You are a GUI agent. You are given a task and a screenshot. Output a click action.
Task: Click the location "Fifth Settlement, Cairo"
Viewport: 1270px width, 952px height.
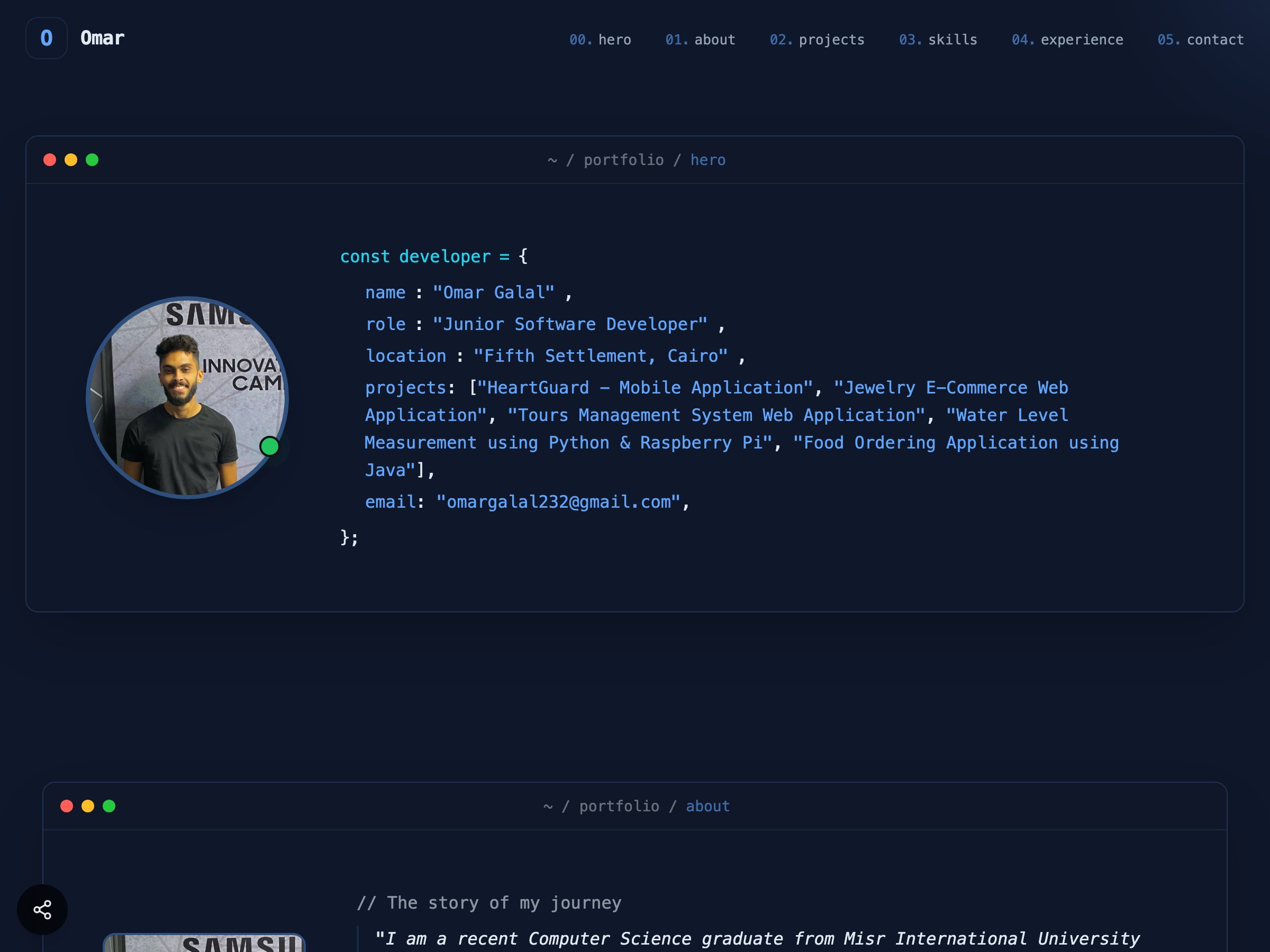point(601,356)
